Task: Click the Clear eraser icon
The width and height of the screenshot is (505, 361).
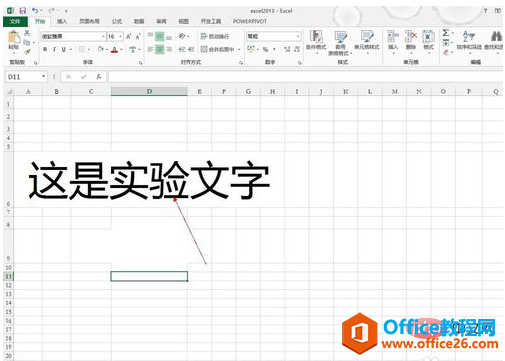Action: pos(446,52)
